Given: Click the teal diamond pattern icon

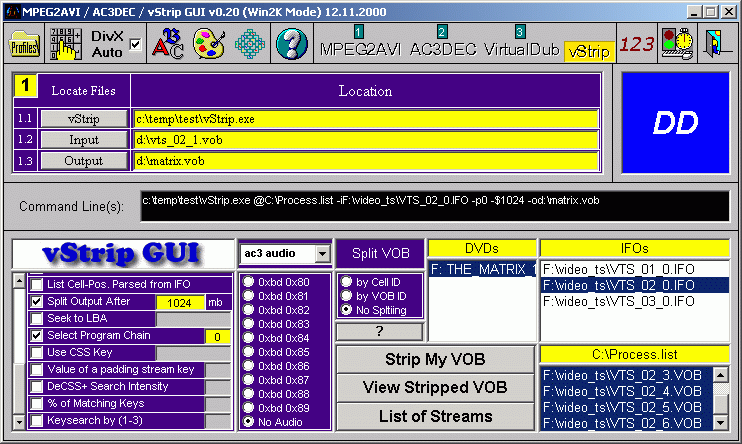Looking at the screenshot, I should (x=249, y=44).
